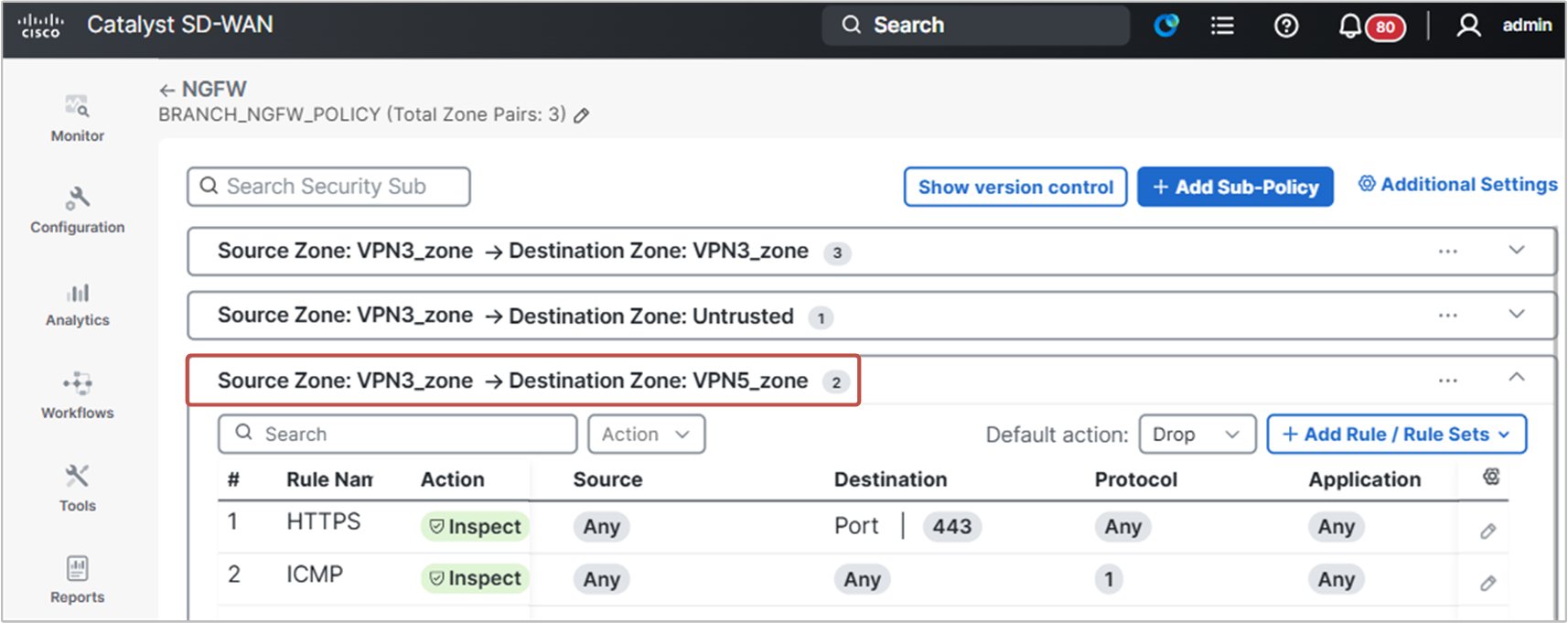Click the Action column header
The image size is (1568, 623).
tap(452, 479)
